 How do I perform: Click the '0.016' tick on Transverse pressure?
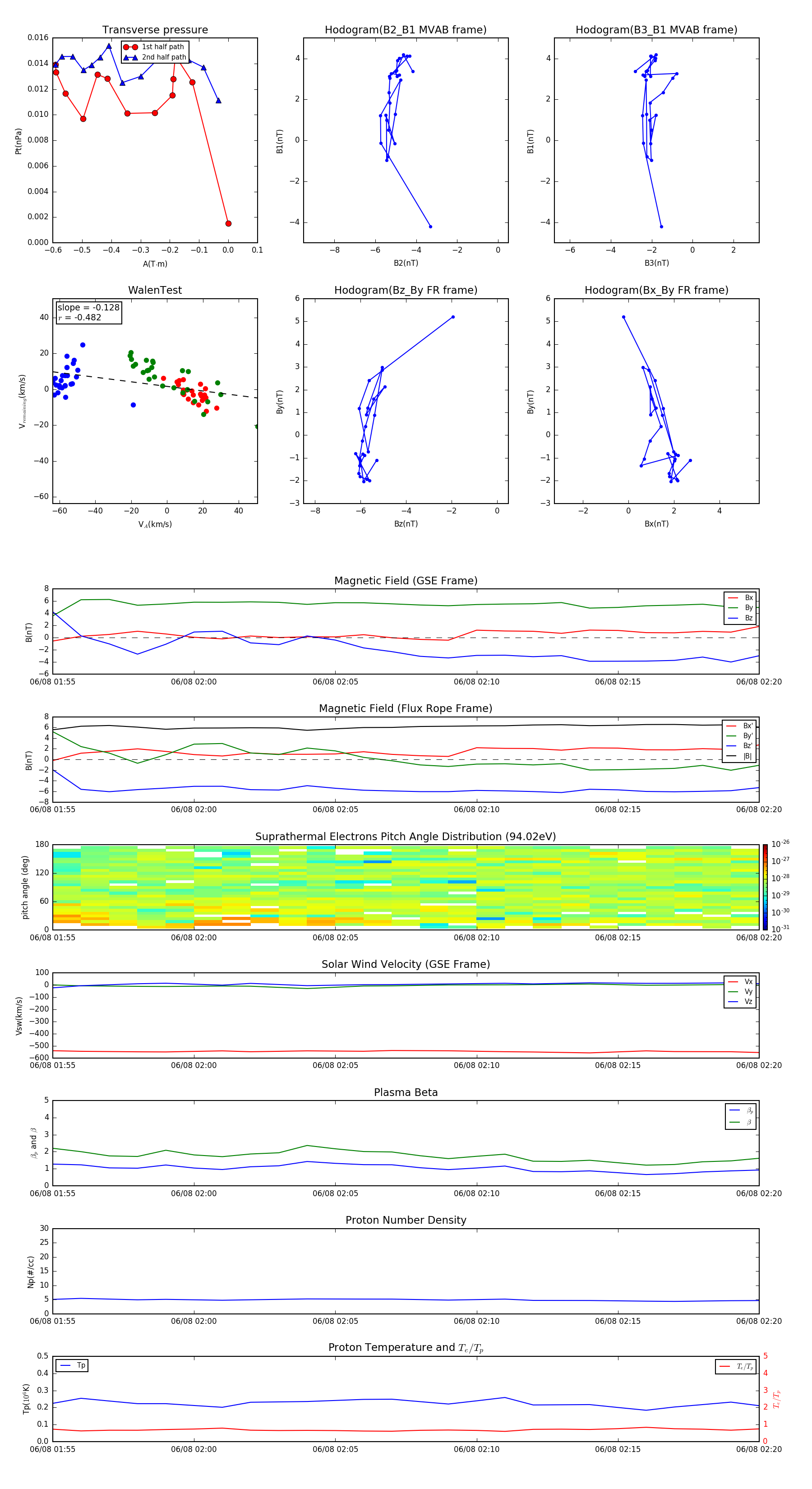pos(38,37)
